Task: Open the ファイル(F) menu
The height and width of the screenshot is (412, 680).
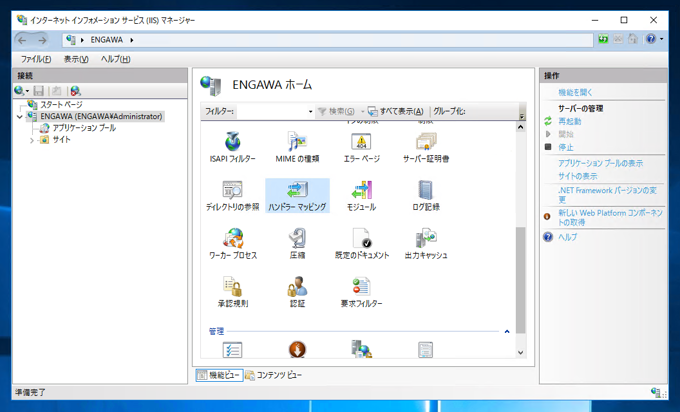Action: point(36,59)
